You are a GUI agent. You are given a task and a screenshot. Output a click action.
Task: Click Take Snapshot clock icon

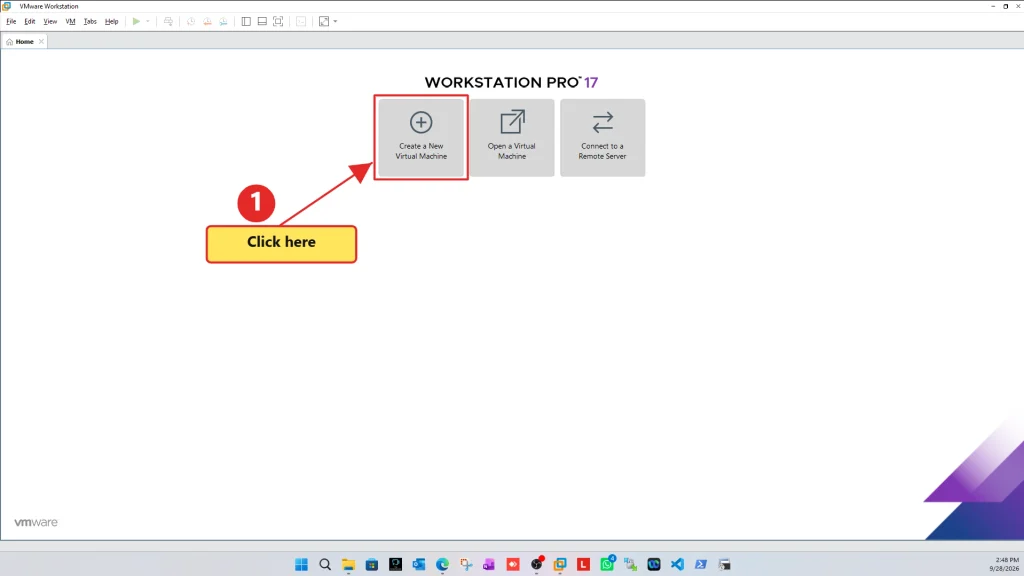pos(191,22)
